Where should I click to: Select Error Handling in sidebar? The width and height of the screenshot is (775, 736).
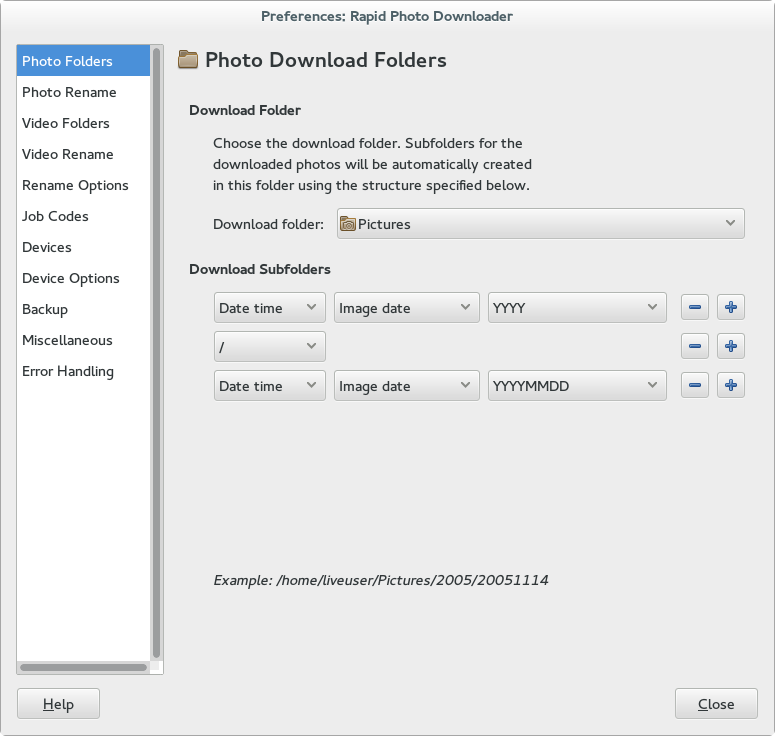click(x=83, y=371)
